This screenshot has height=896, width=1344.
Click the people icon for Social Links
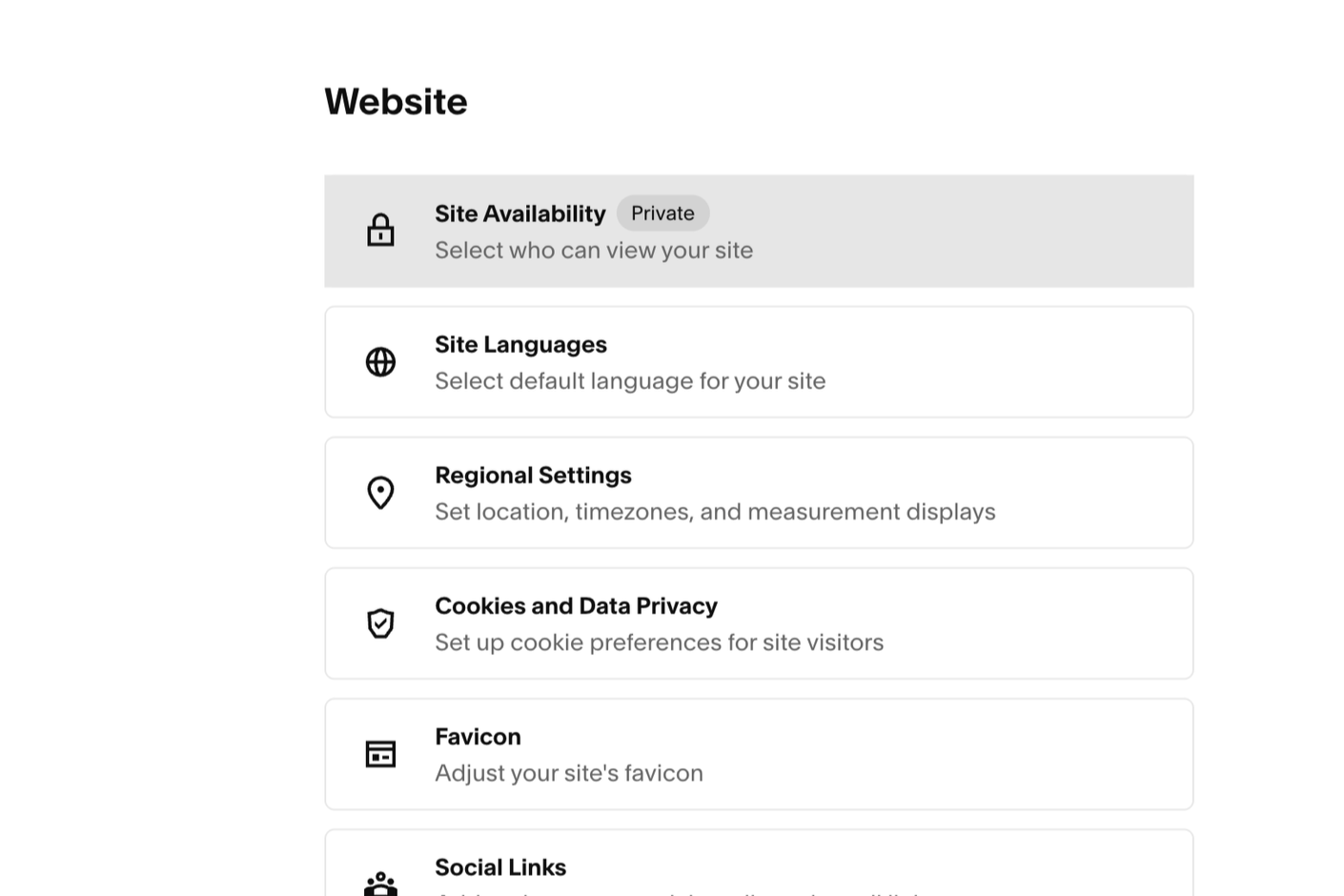coord(380,884)
